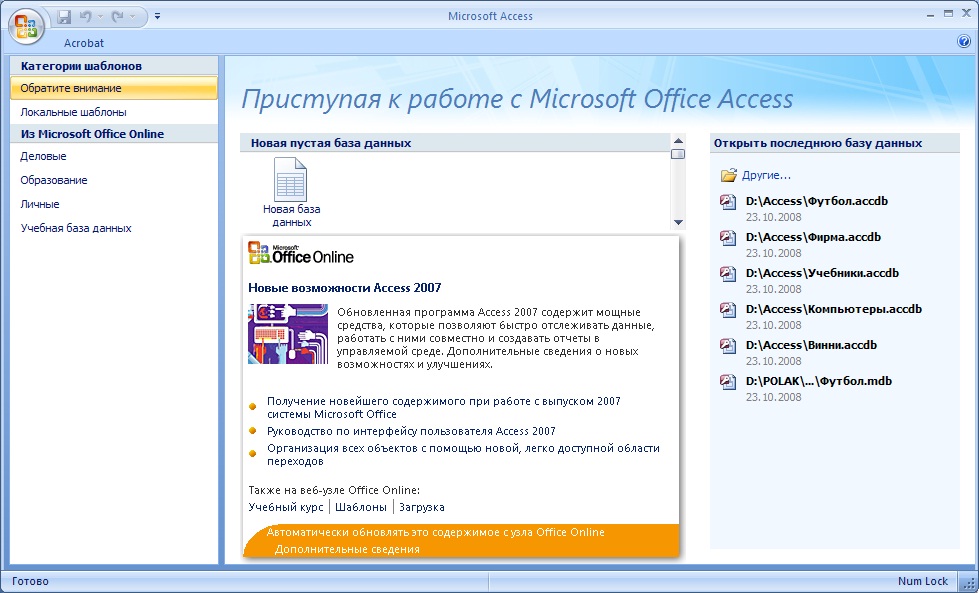
Task: Click the Учебный курс link
Action: point(286,507)
